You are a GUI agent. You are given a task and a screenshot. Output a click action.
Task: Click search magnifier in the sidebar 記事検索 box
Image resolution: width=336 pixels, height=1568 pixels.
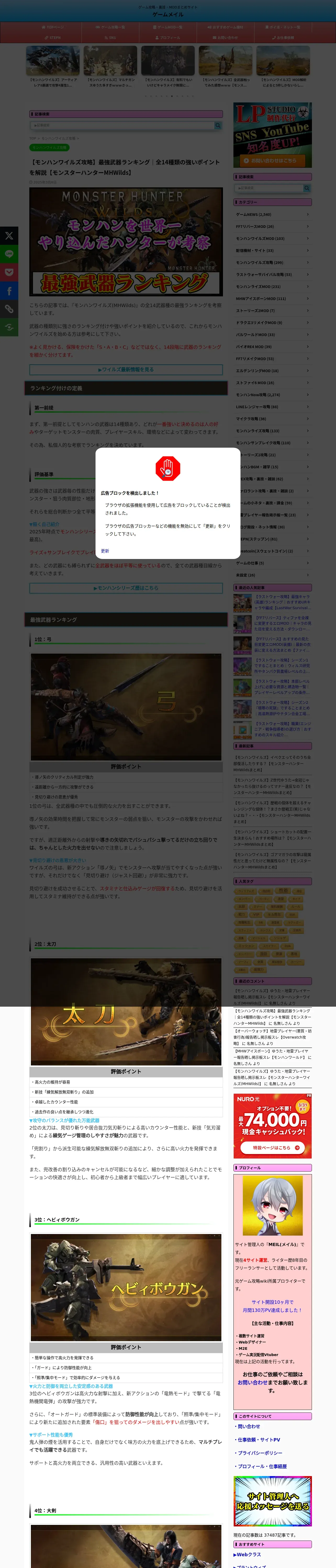(307, 188)
